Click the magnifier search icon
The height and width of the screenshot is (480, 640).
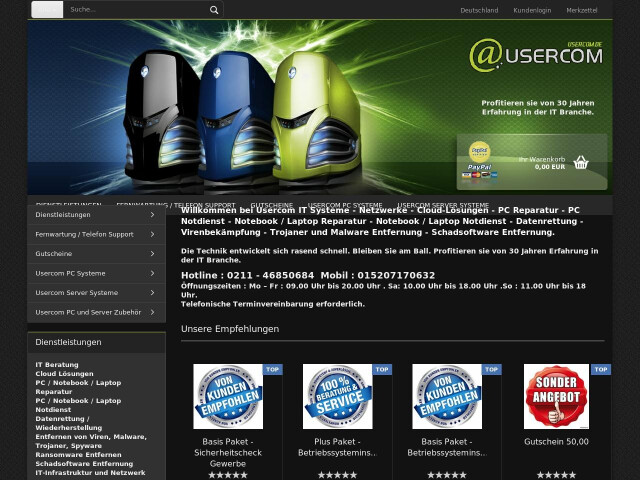tap(214, 10)
